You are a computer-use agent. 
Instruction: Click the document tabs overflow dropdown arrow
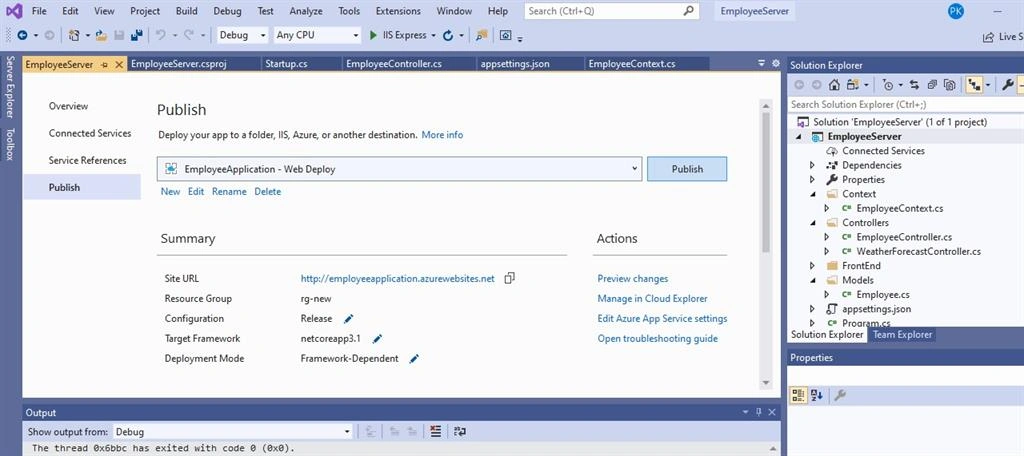pyautogui.click(x=761, y=64)
